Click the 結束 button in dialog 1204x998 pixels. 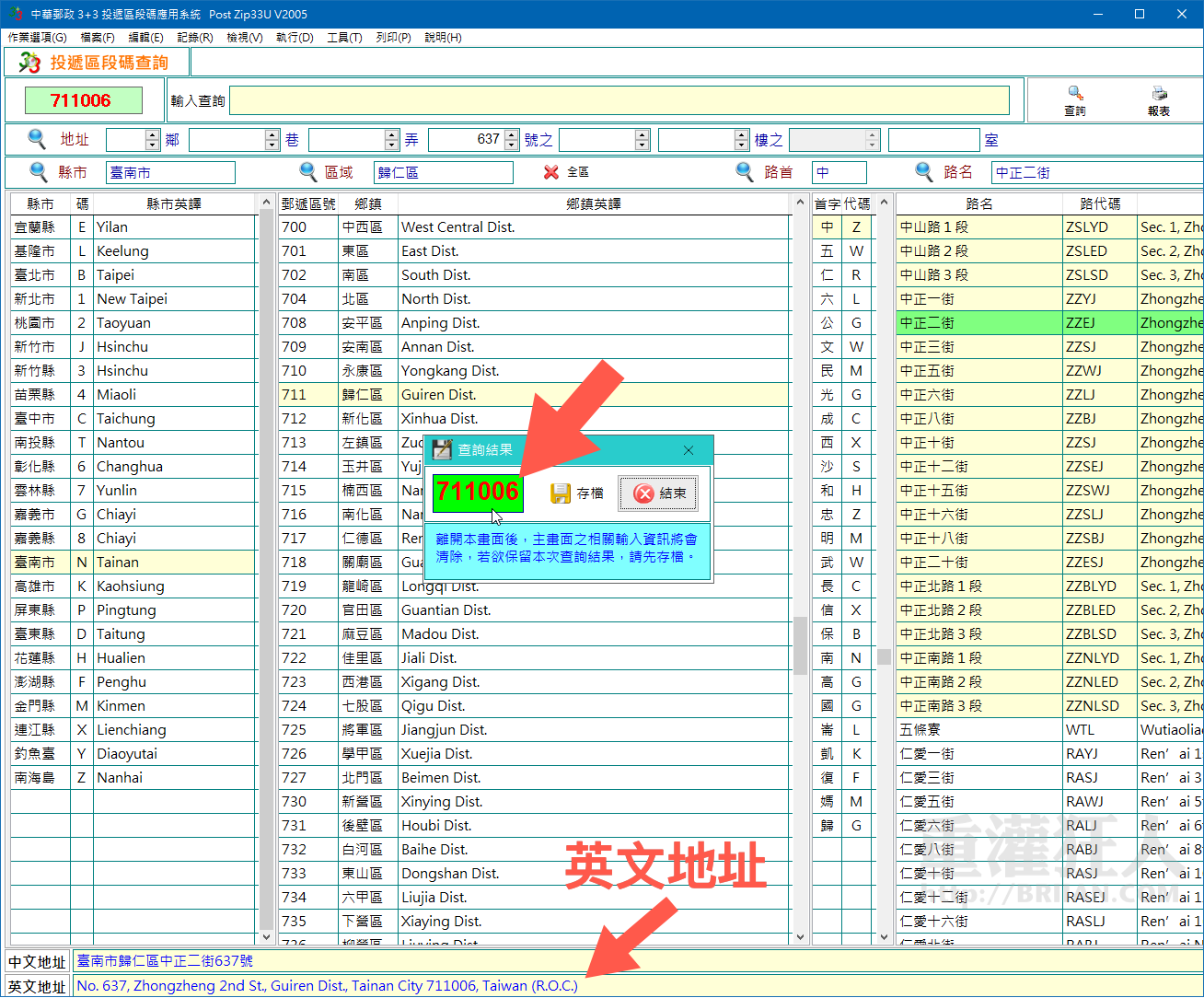658,493
